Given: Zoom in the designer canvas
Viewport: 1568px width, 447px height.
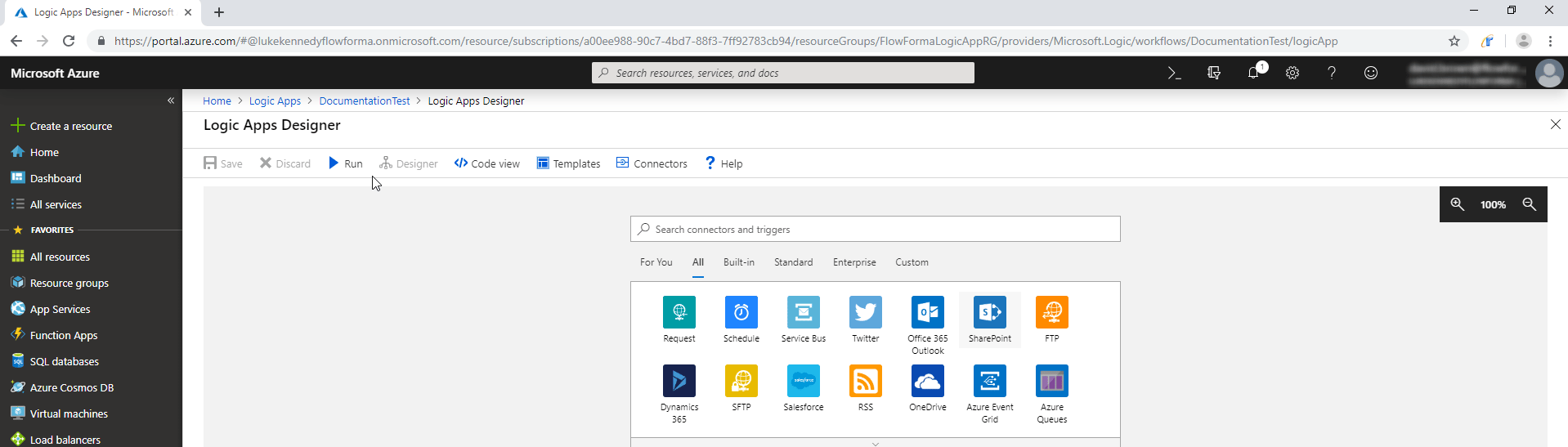Looking at the screenshot, I should 1457,204.
